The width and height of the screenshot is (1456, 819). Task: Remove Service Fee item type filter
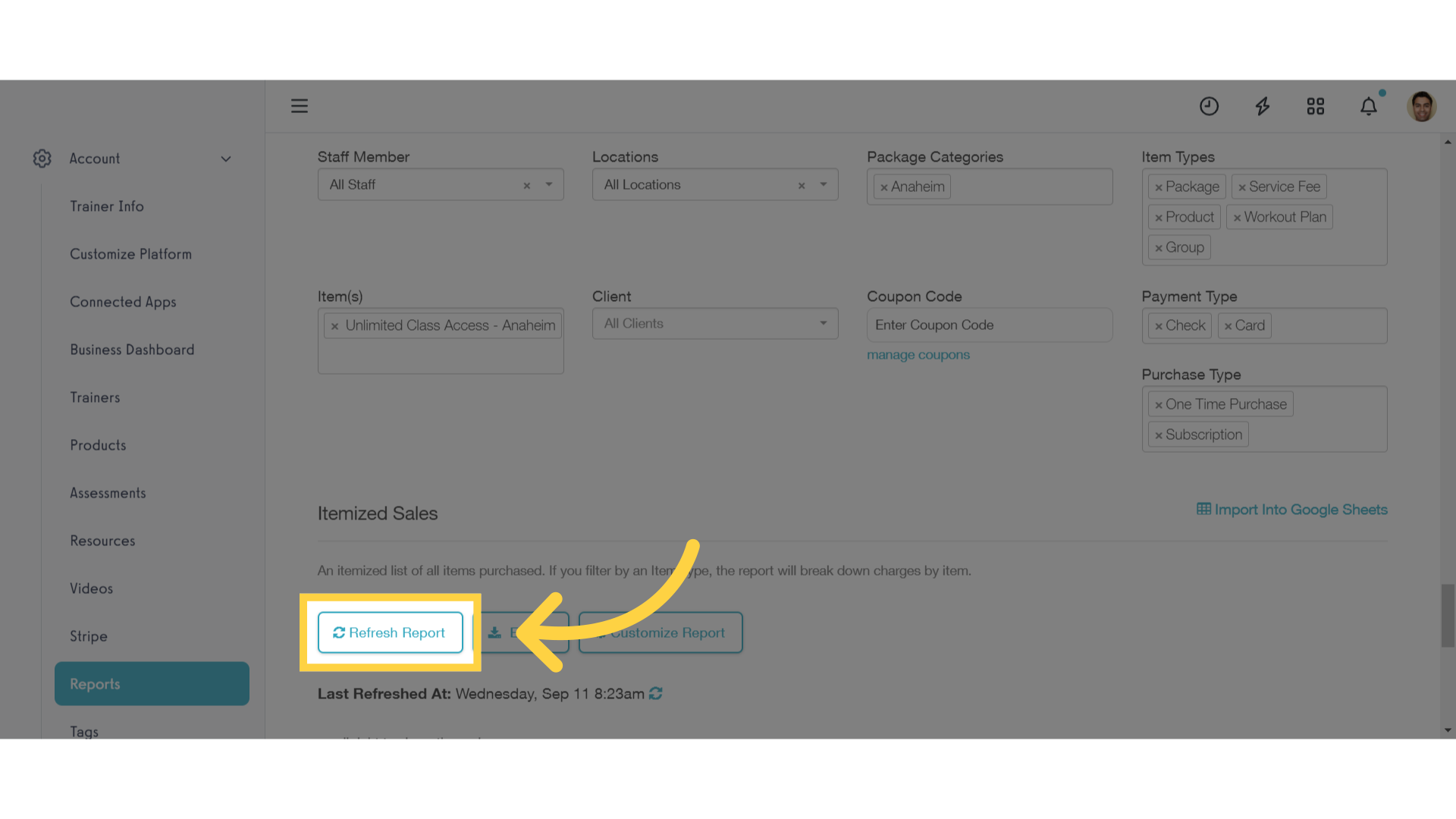point(1243,186)
